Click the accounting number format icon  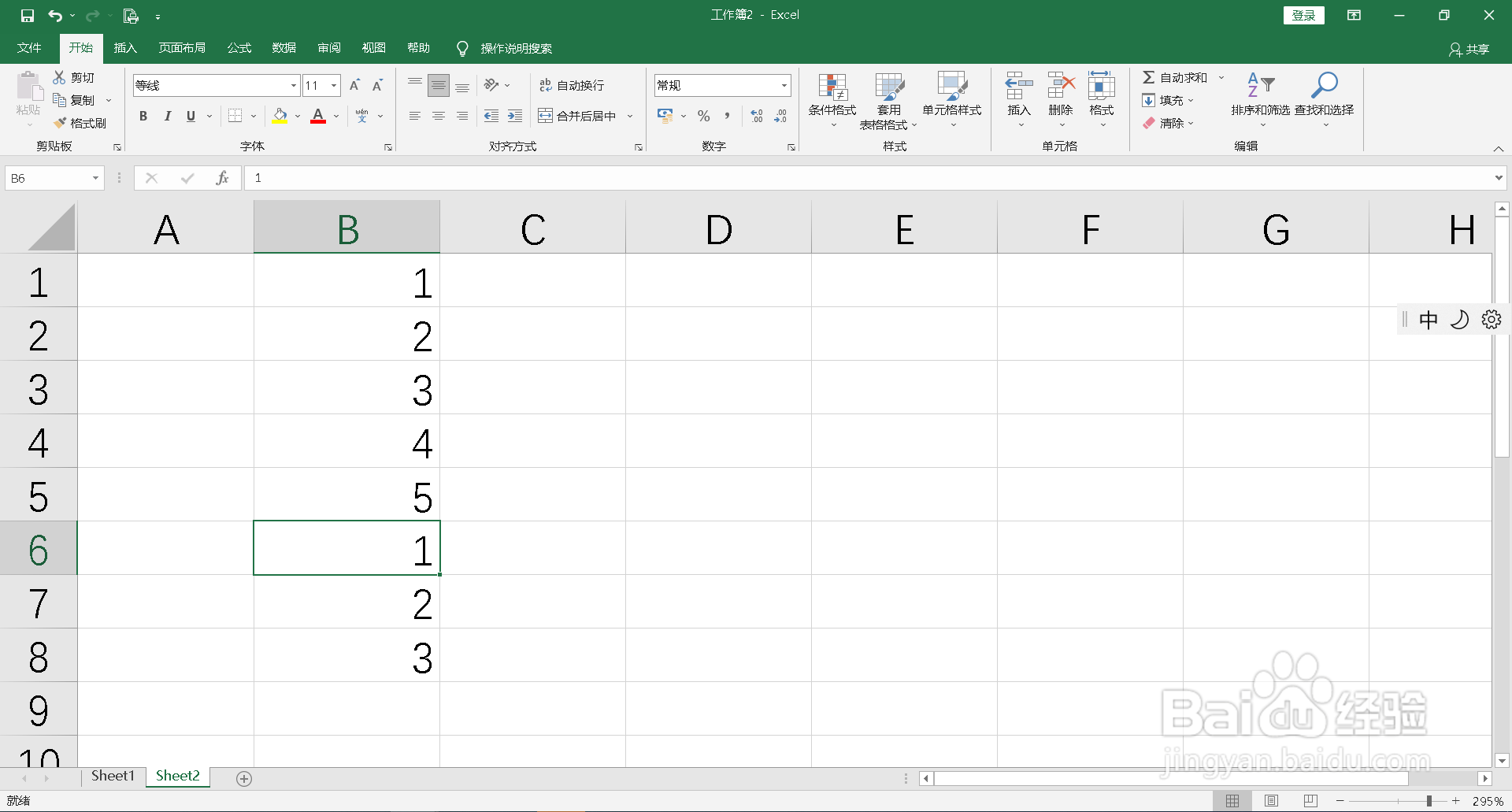point(665,116)
